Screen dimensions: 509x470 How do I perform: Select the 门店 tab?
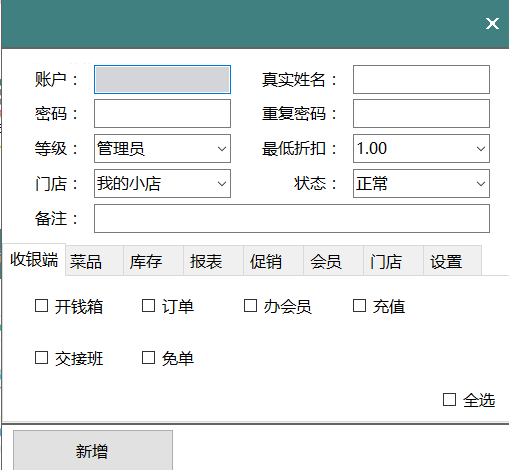point(393,261)
